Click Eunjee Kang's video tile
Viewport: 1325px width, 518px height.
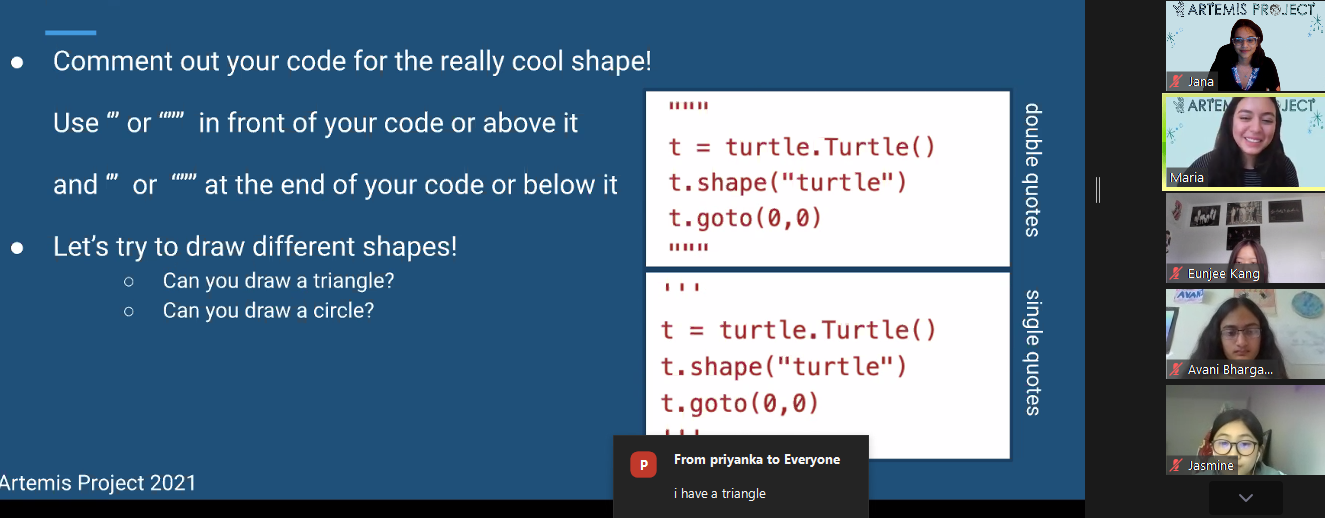[1245, 238]
